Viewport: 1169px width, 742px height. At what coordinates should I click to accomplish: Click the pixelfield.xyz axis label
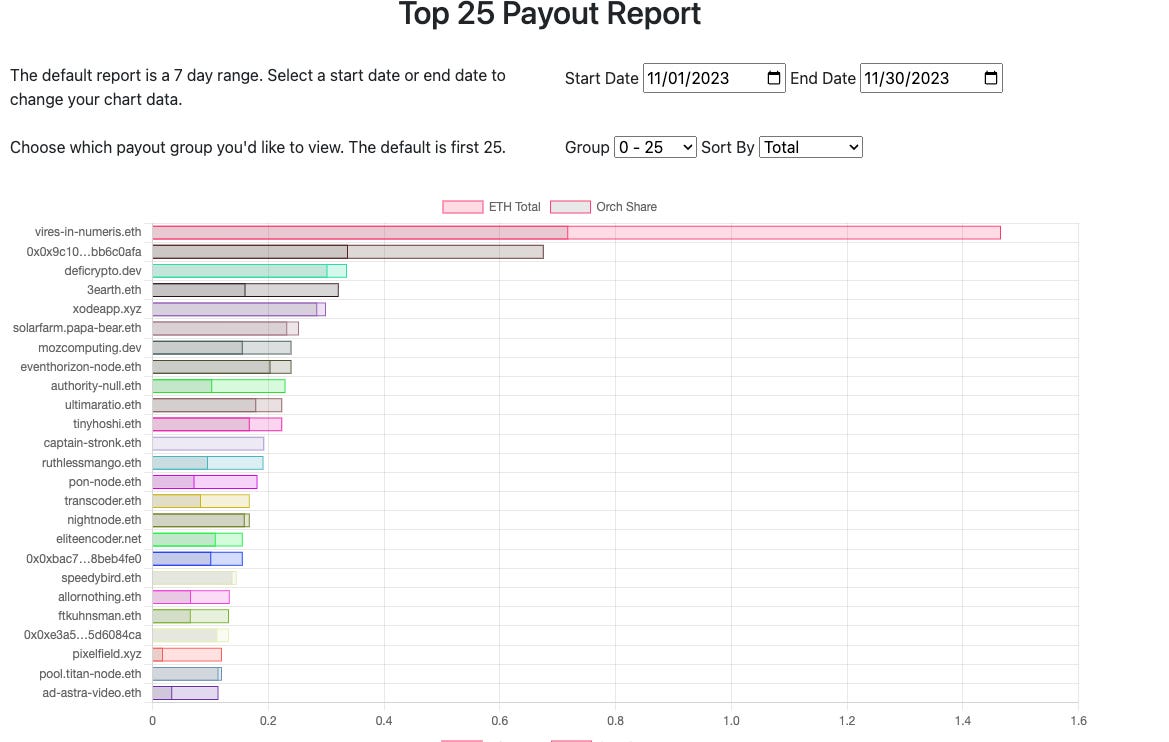pos(107,653)
